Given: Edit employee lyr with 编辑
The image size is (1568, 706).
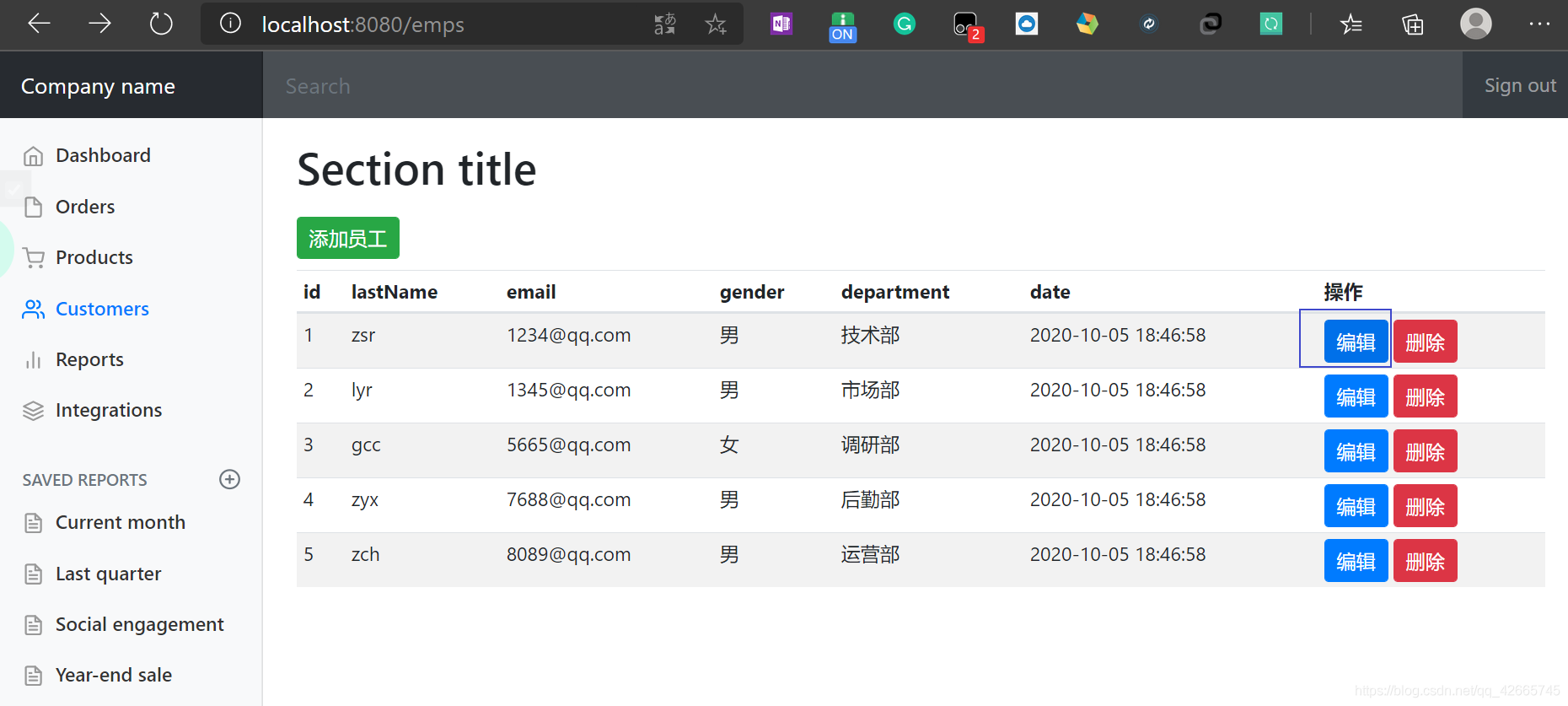Looking at the screenshot, I should pyautogui.click(x=1356, y=396).
